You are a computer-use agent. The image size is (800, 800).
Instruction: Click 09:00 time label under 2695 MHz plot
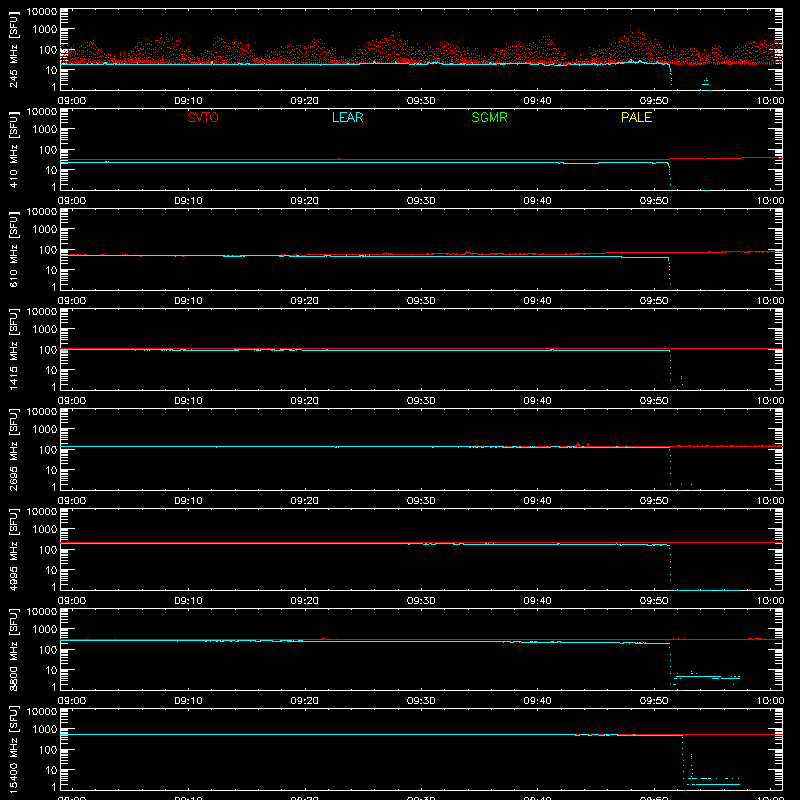pos(71,501)
